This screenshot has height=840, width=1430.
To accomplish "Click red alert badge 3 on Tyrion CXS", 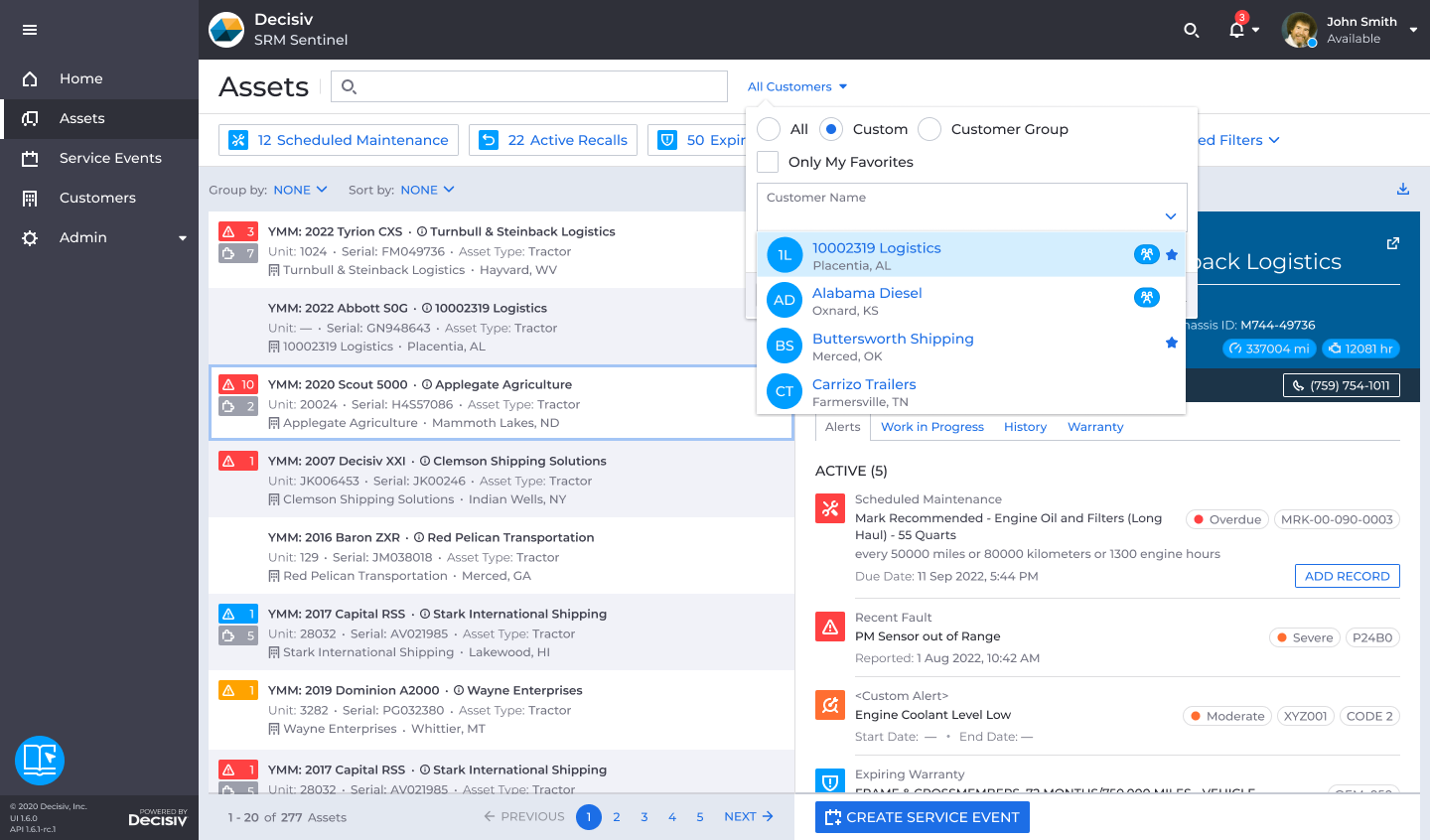I will (x=238, y=231).
